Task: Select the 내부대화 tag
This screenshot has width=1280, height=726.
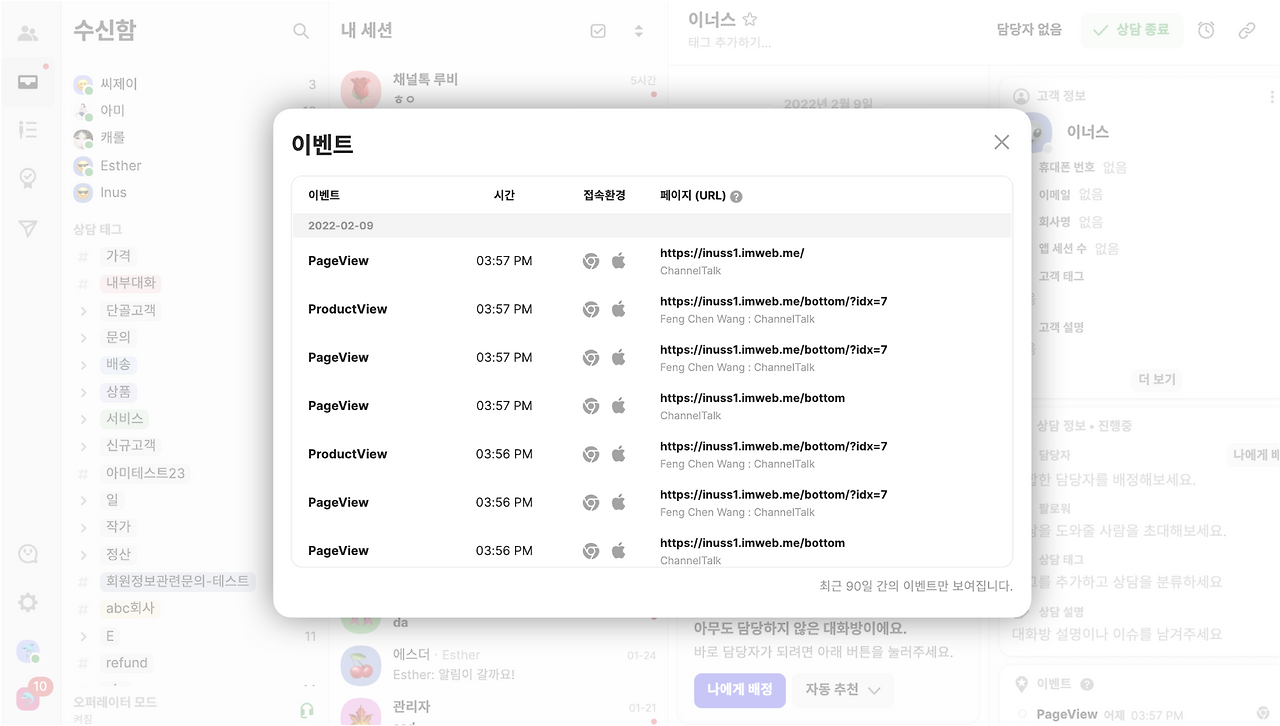Action: [x=132, y=283]
